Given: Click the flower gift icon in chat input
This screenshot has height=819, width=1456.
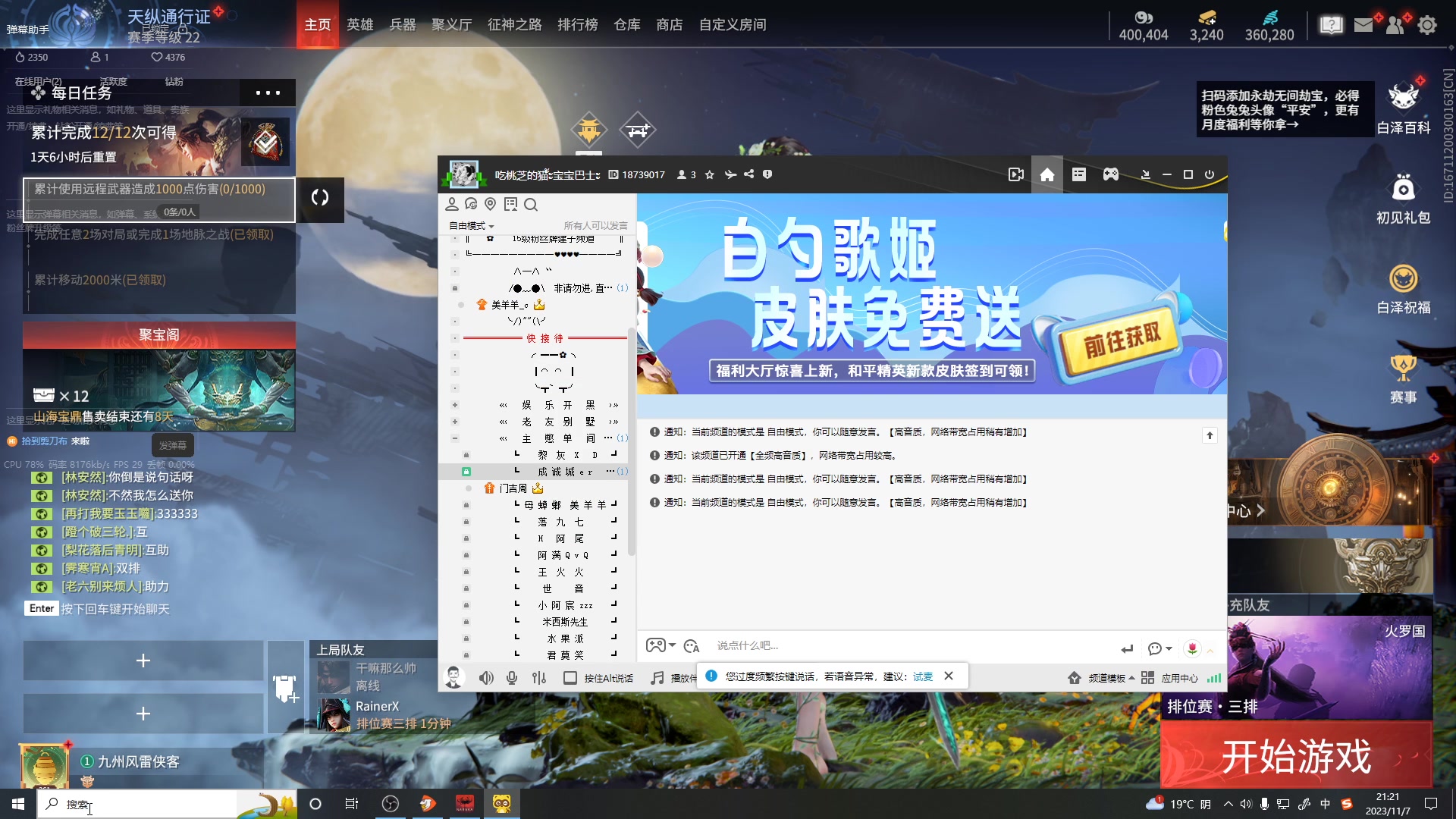Looking at the screenshot, I should click(1192, 649).
